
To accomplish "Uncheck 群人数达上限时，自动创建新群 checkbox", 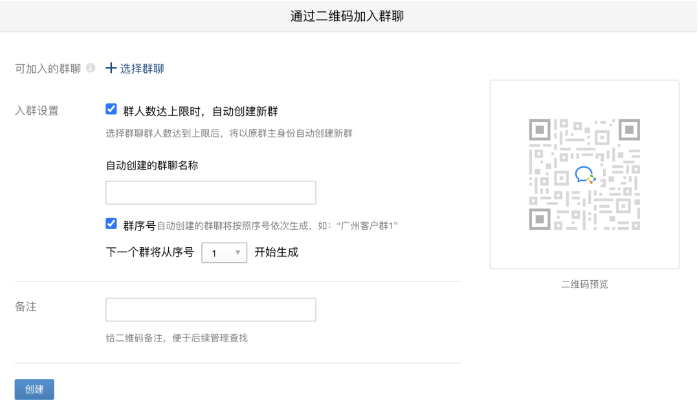I will pyautogui.click(x=111, y=110).
